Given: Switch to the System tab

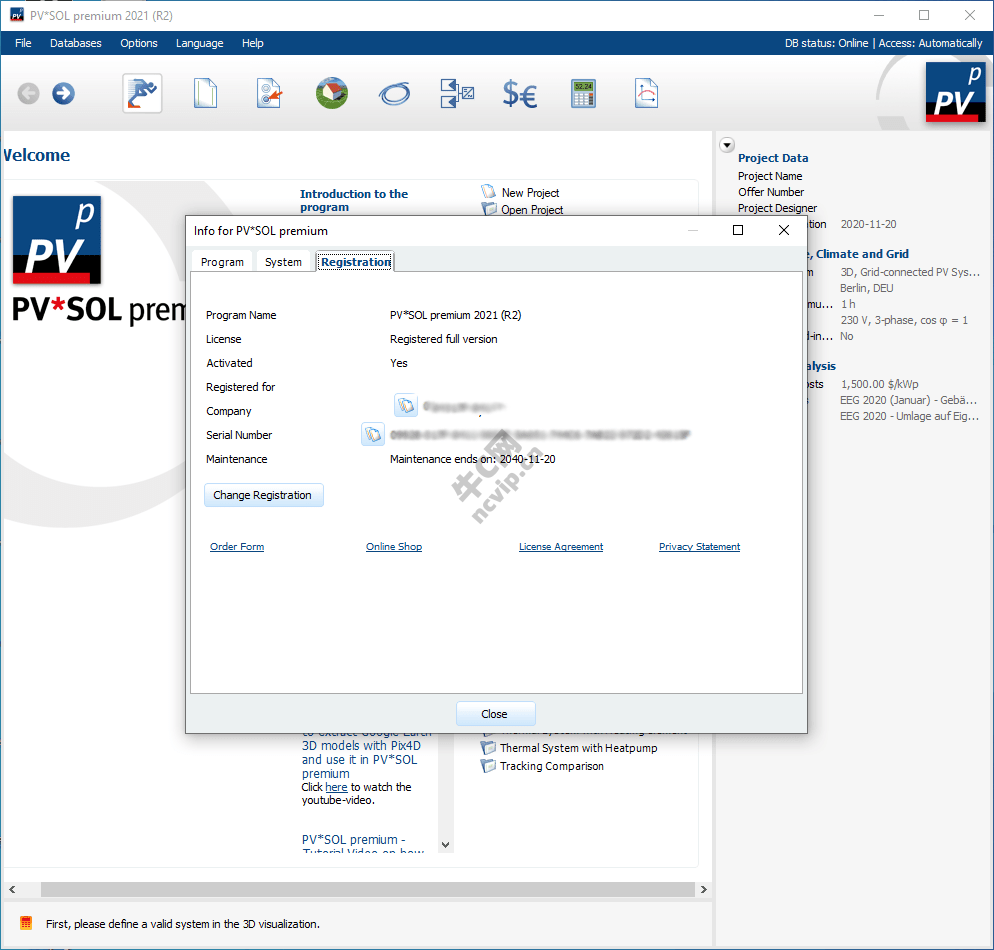Looking at the screenshot, I should click(x=283, y=262).
